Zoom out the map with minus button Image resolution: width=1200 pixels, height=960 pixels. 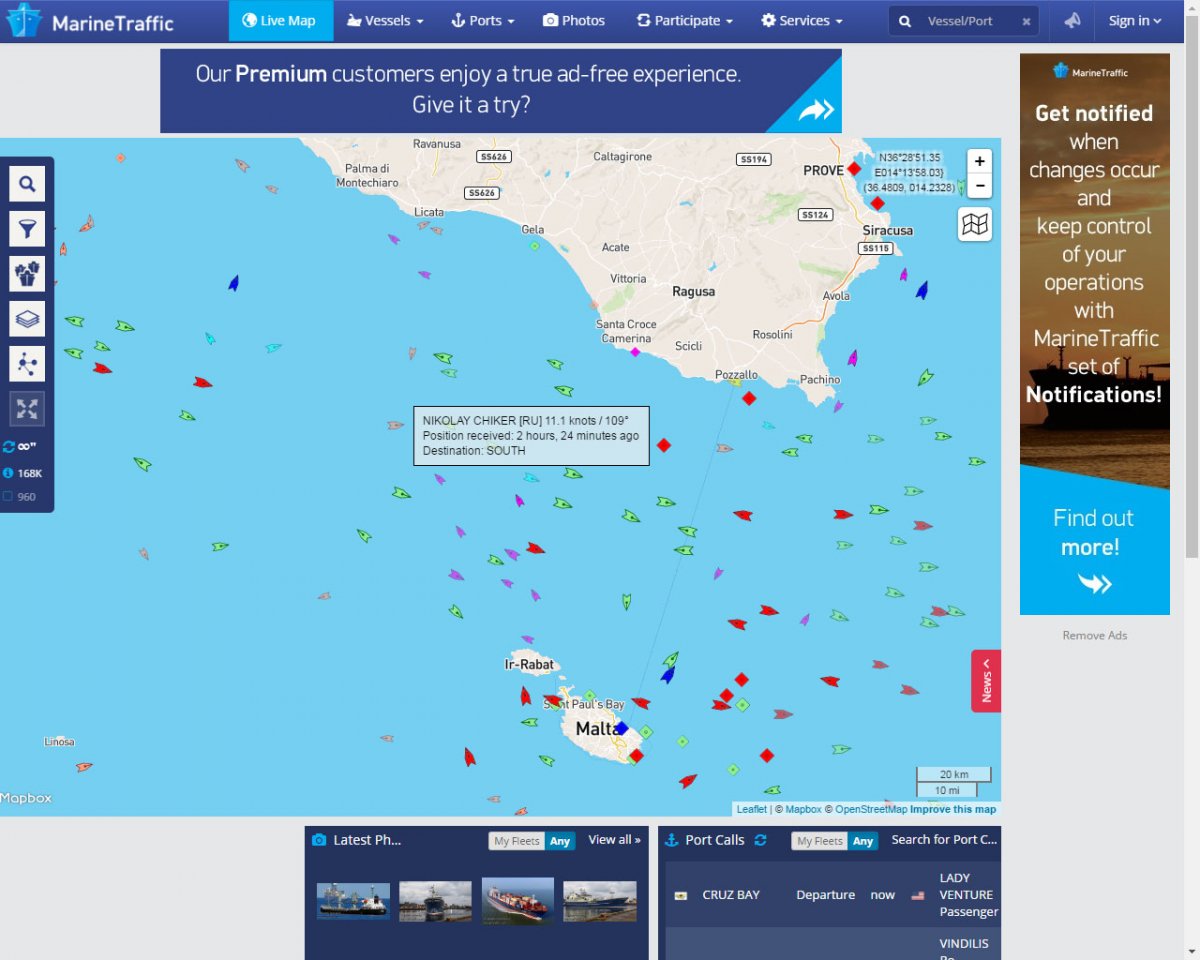(x=979, y=185)
